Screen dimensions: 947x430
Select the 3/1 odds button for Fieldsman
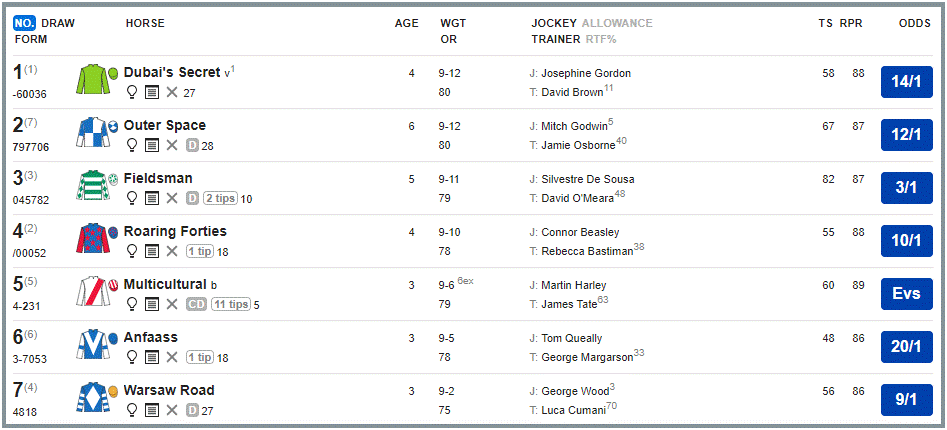[x=907, y=187]
